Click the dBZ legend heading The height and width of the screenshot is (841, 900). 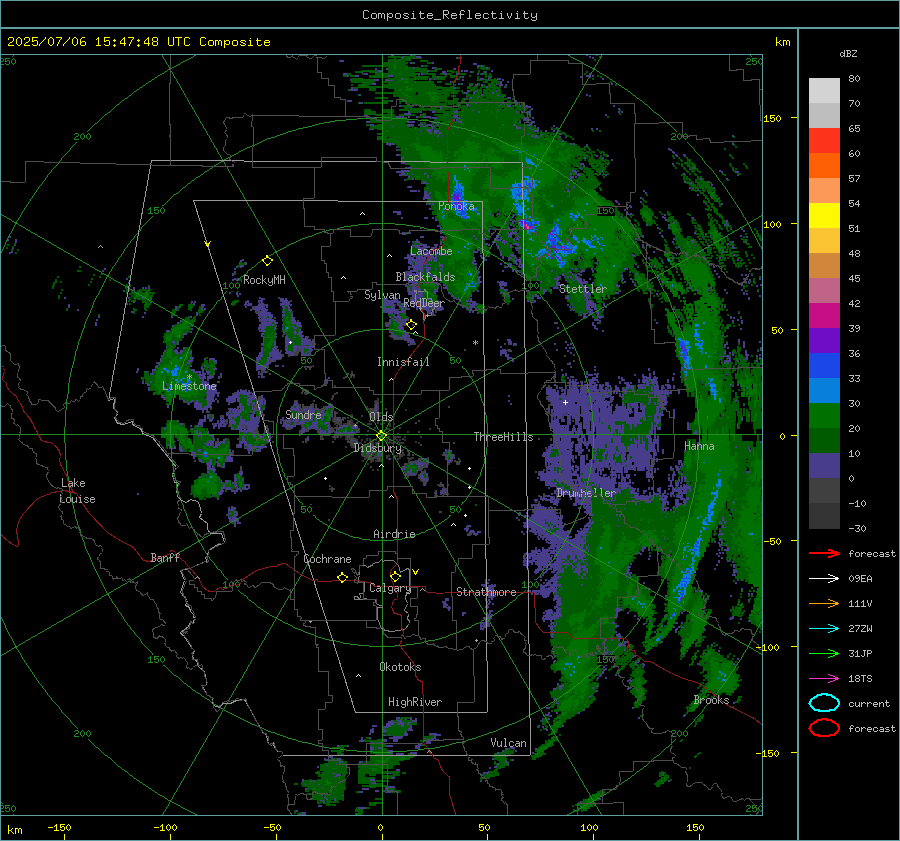(x=848, y=54)
